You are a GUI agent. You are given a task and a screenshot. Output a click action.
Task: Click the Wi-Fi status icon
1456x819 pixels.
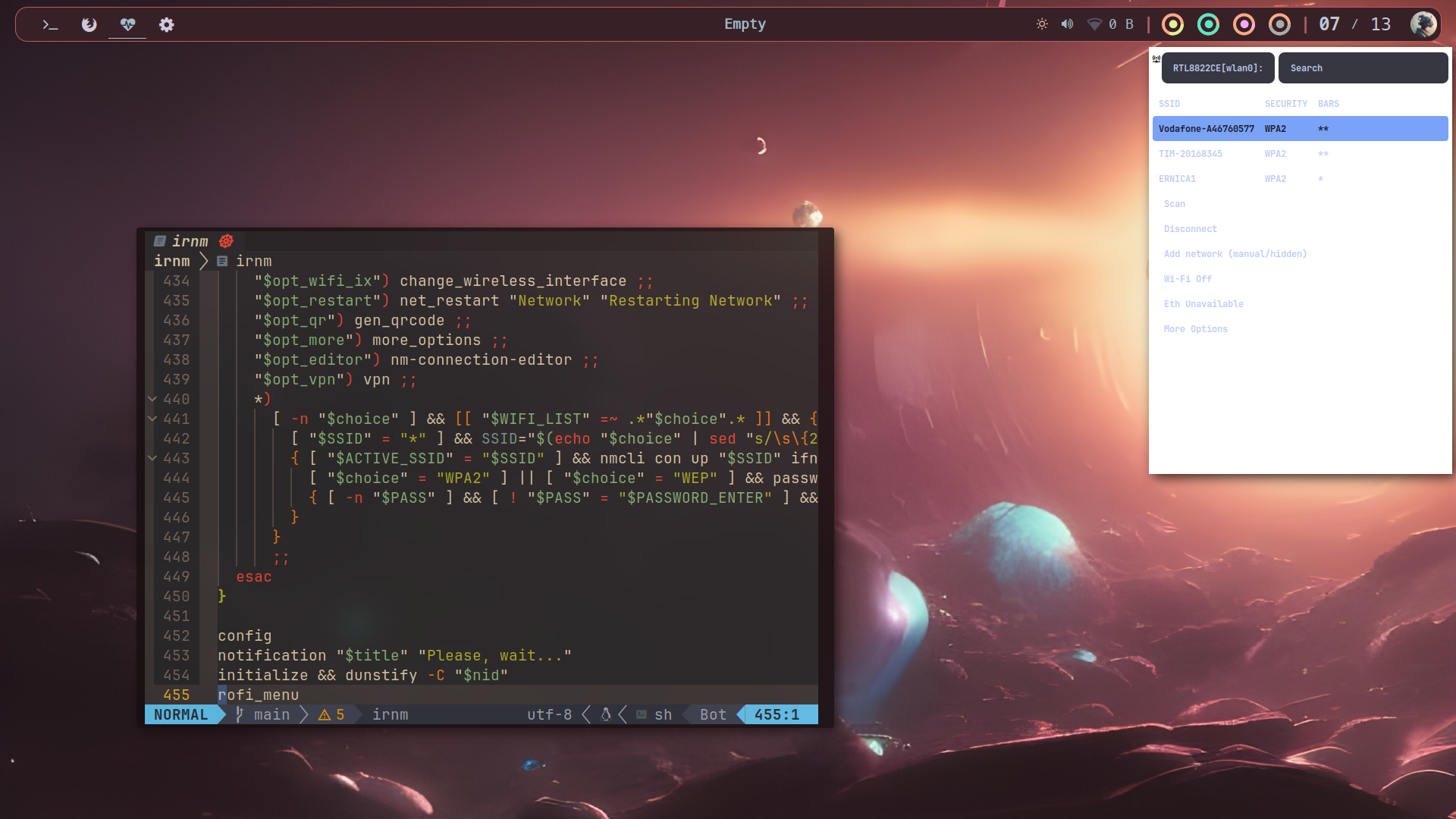1094,24
